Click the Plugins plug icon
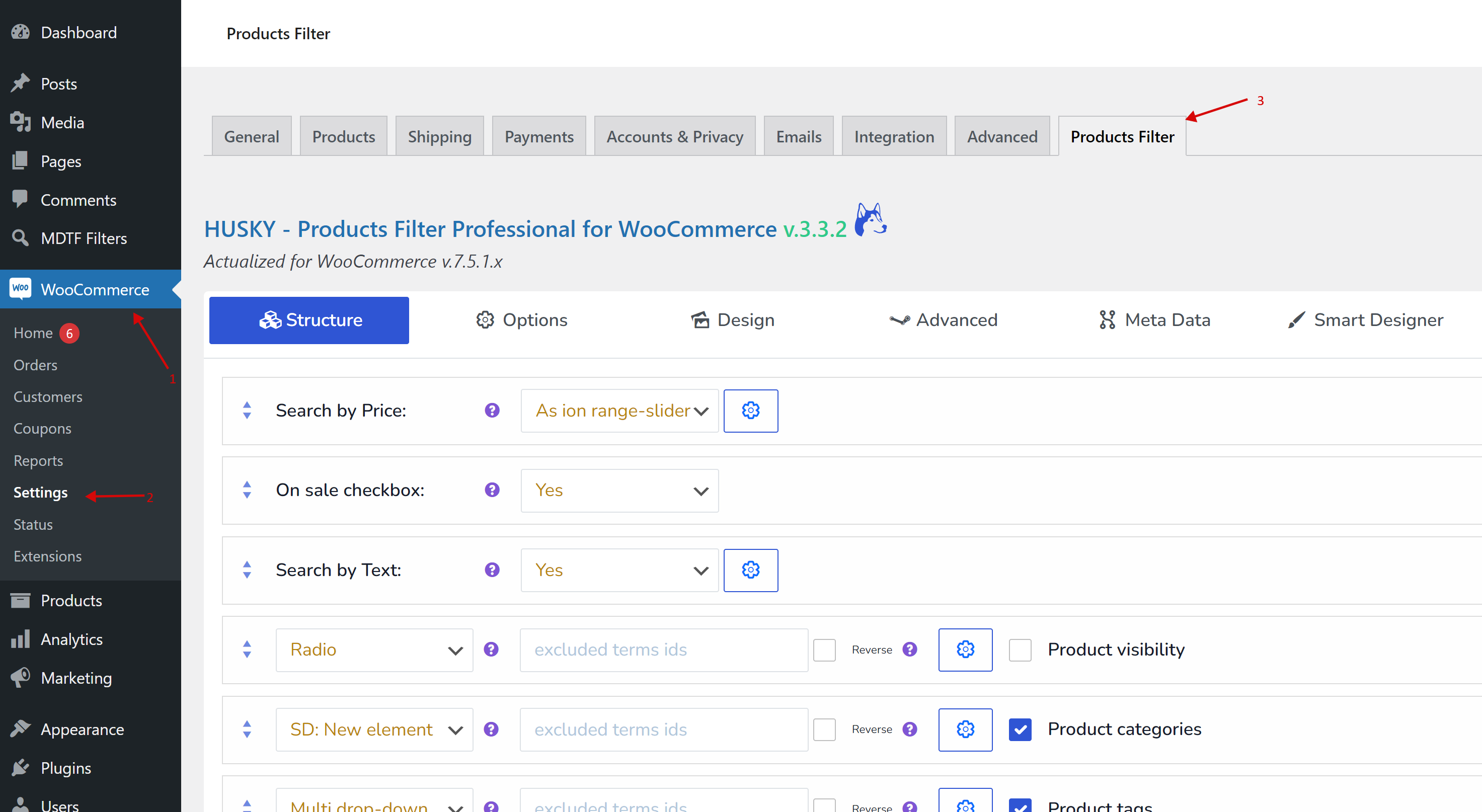The width and height of the screenshot is (1482, 812). pyautogui.click(x=21, y=767)
